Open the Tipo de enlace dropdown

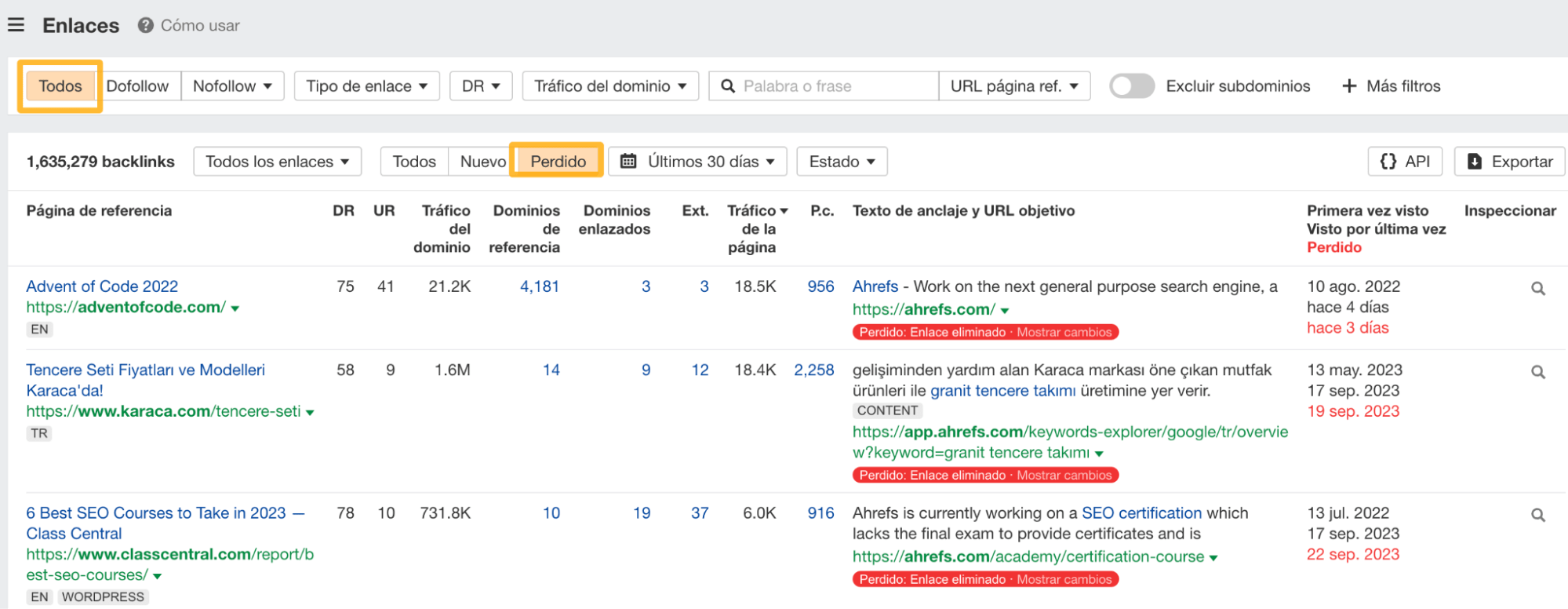366,86
